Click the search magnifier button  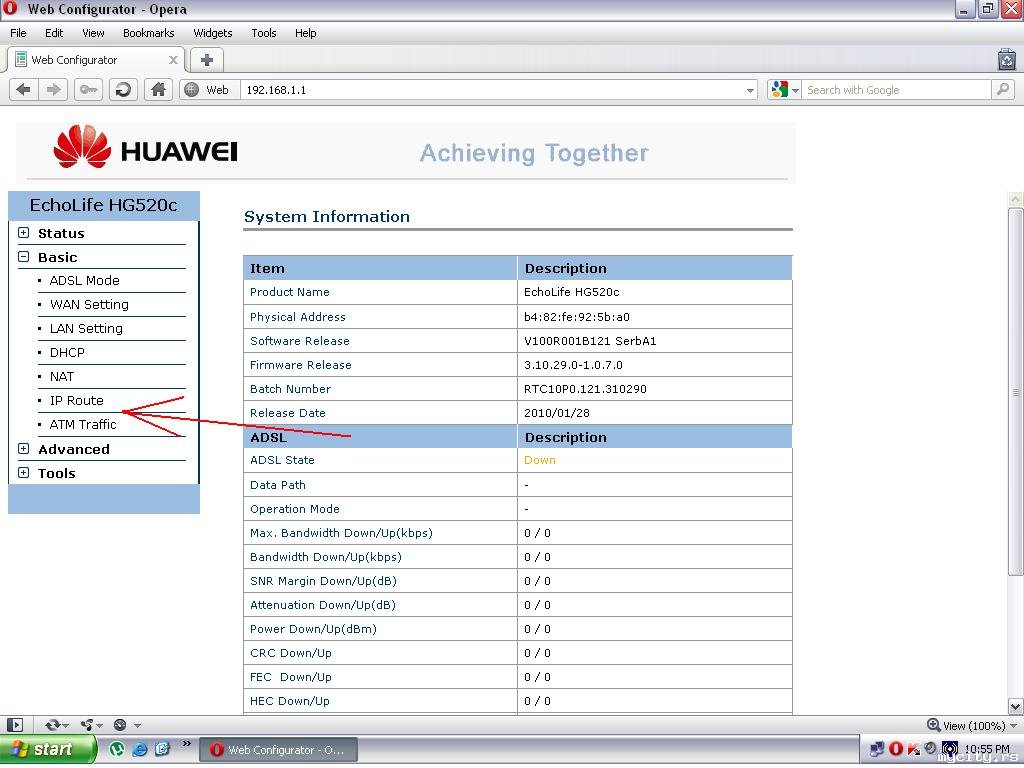(1002, 89)
